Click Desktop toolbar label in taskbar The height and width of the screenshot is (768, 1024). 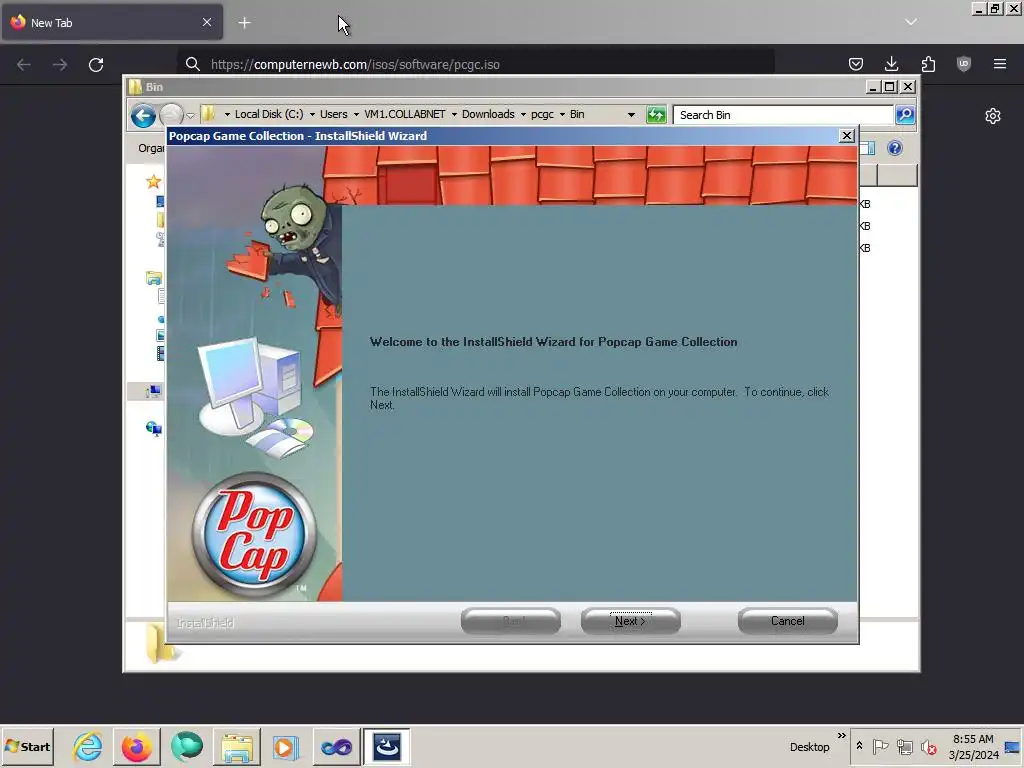[809, 747]
